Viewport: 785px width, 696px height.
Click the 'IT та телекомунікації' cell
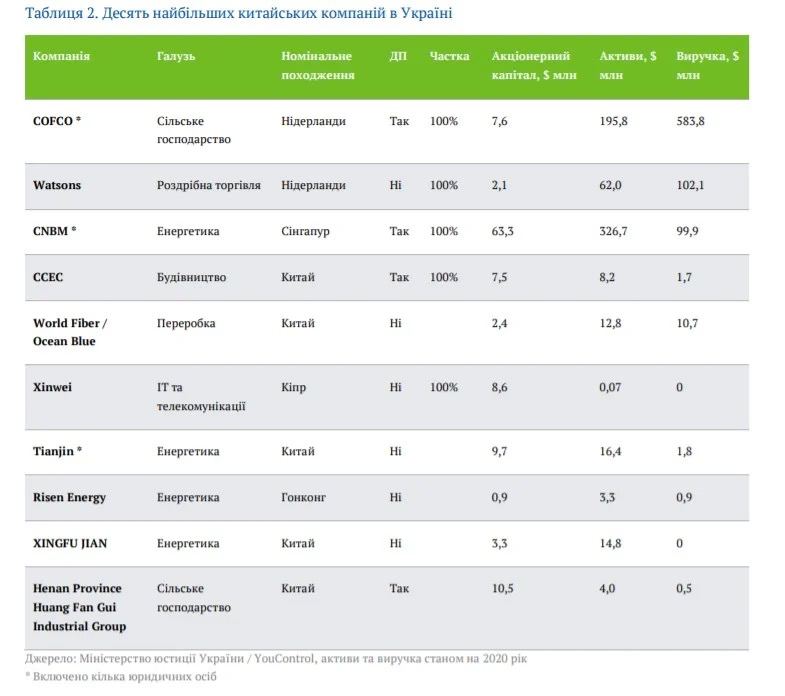(201, 397)
